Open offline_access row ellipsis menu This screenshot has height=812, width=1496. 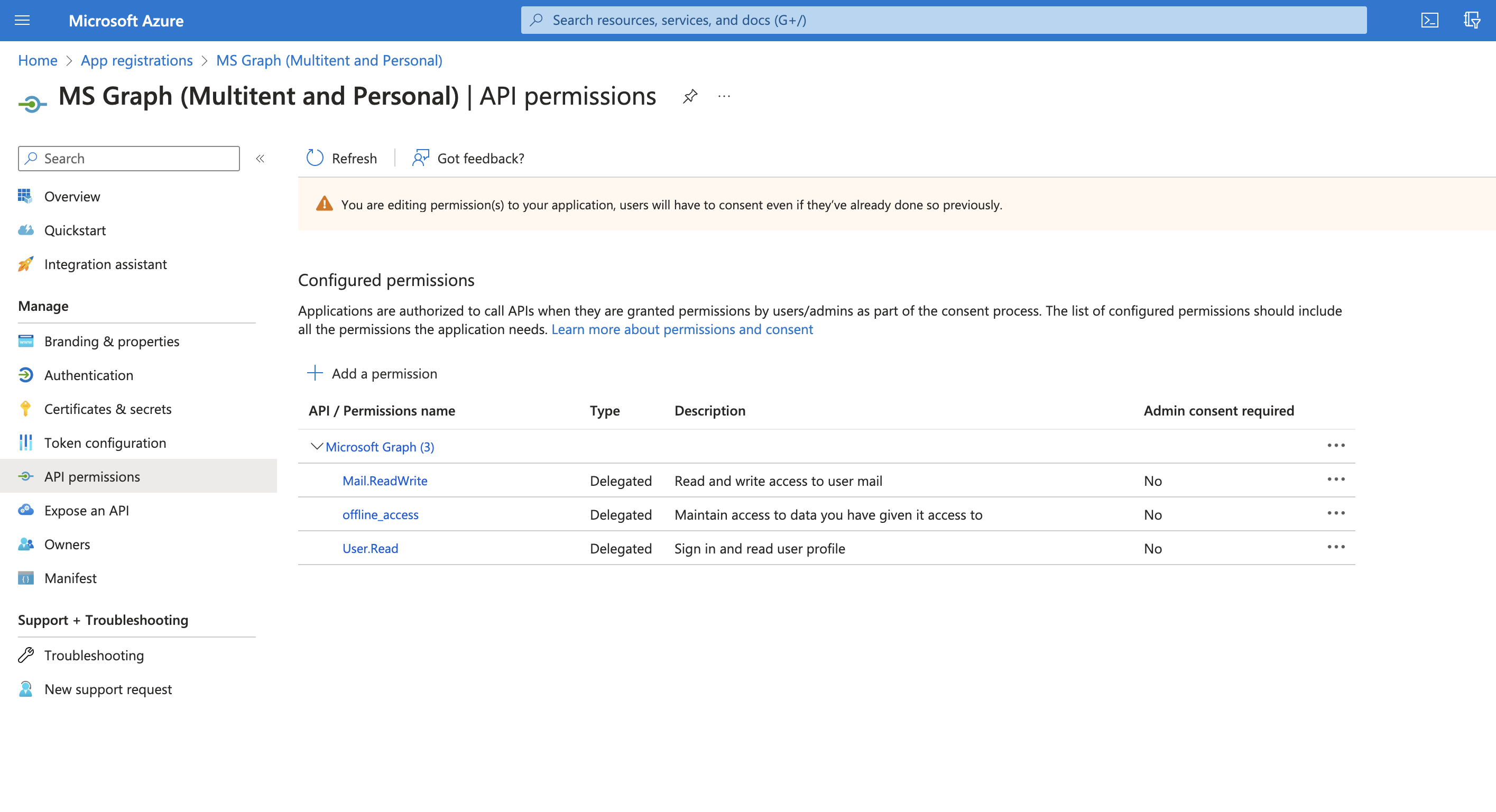click(x=1336, y=513)
